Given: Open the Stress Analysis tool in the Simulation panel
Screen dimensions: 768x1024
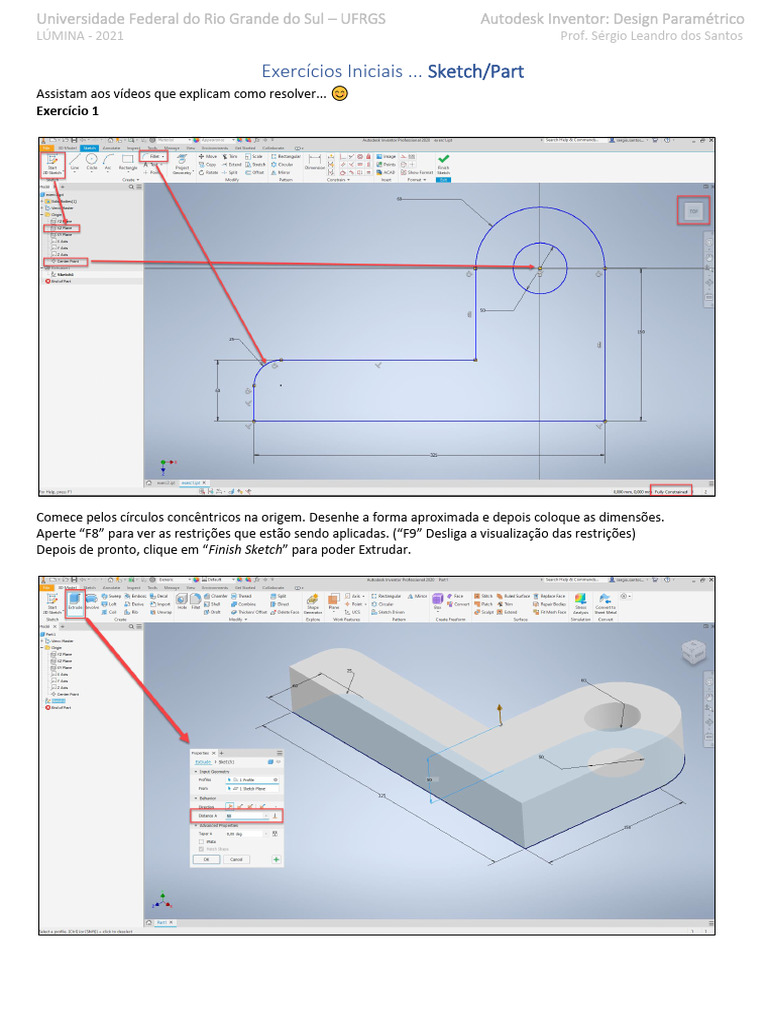Looking at the screenshot, I should [x=581, y=603].
